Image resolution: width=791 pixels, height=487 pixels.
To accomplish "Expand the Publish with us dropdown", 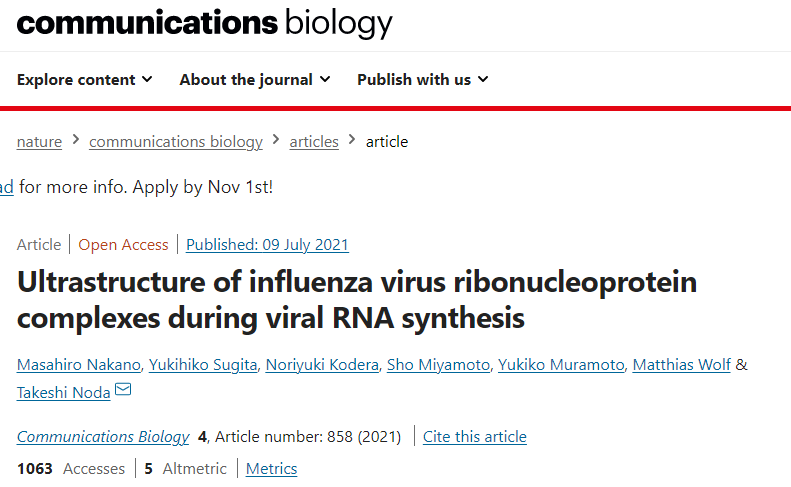I will pyautogui.click(x=423, y=80).
